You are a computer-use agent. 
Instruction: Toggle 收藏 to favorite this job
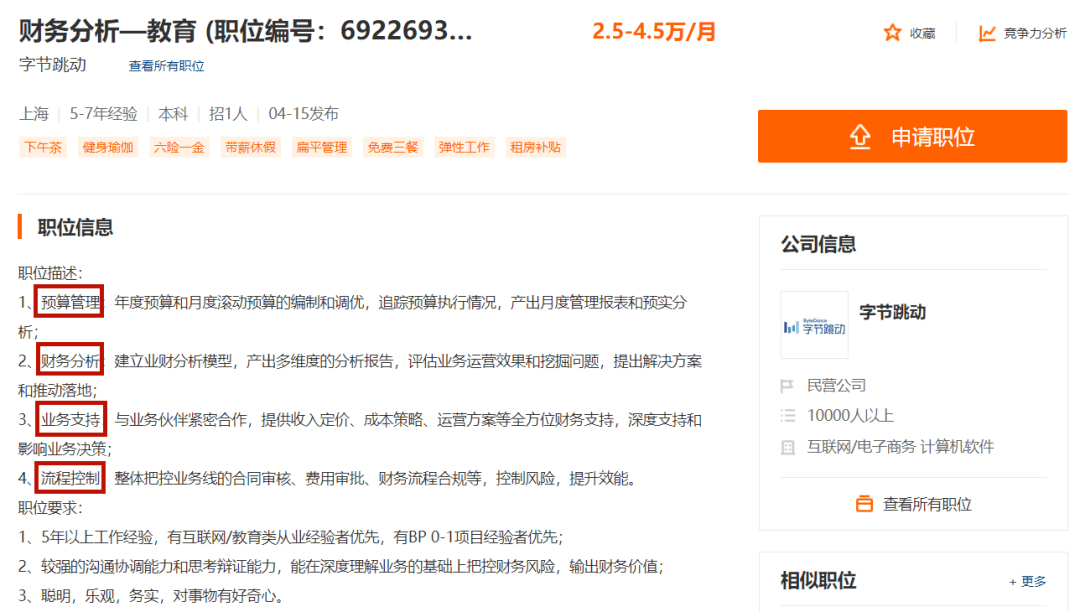point(921,32)
